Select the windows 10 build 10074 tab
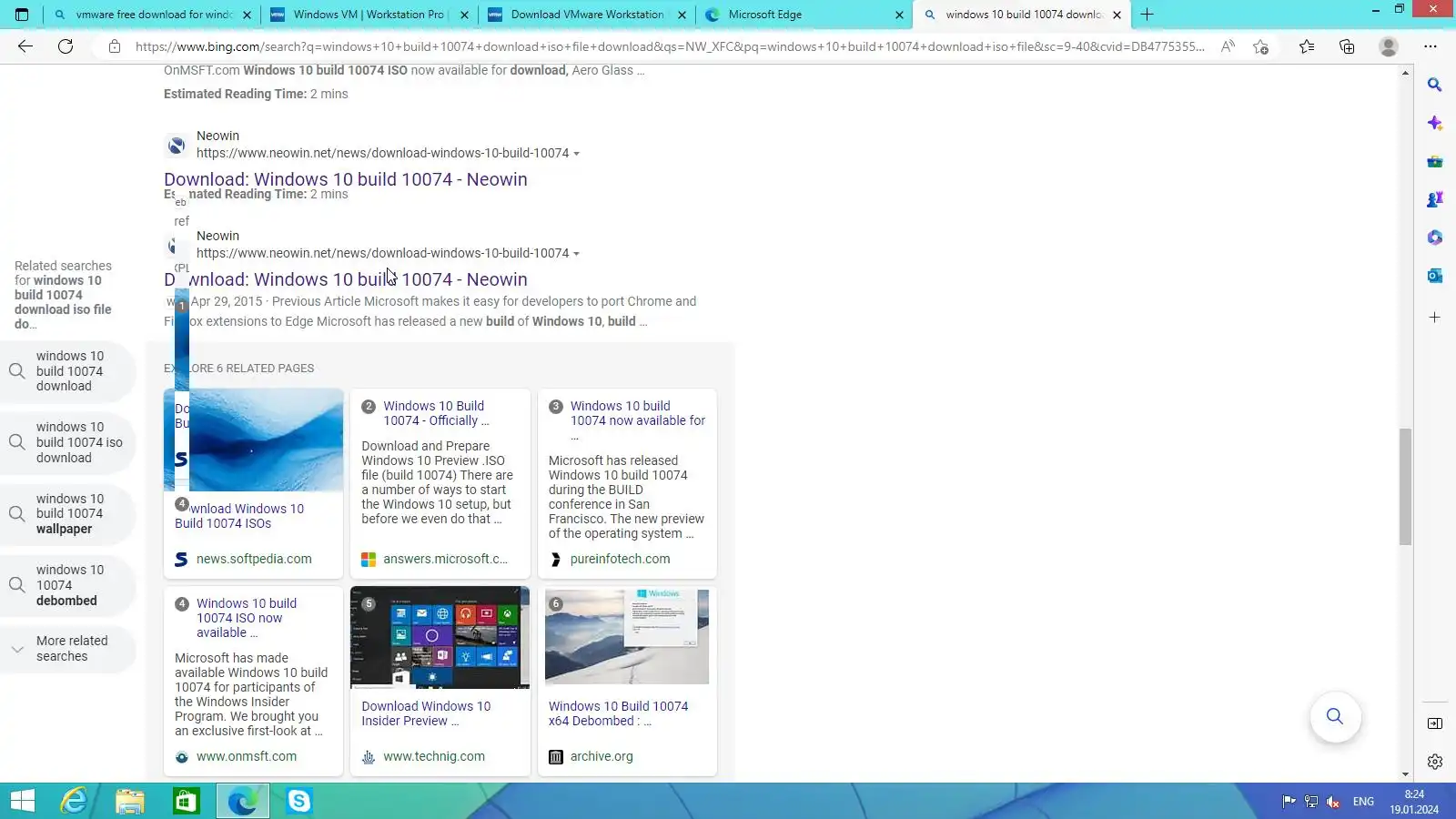 (x=1023, y=15)
